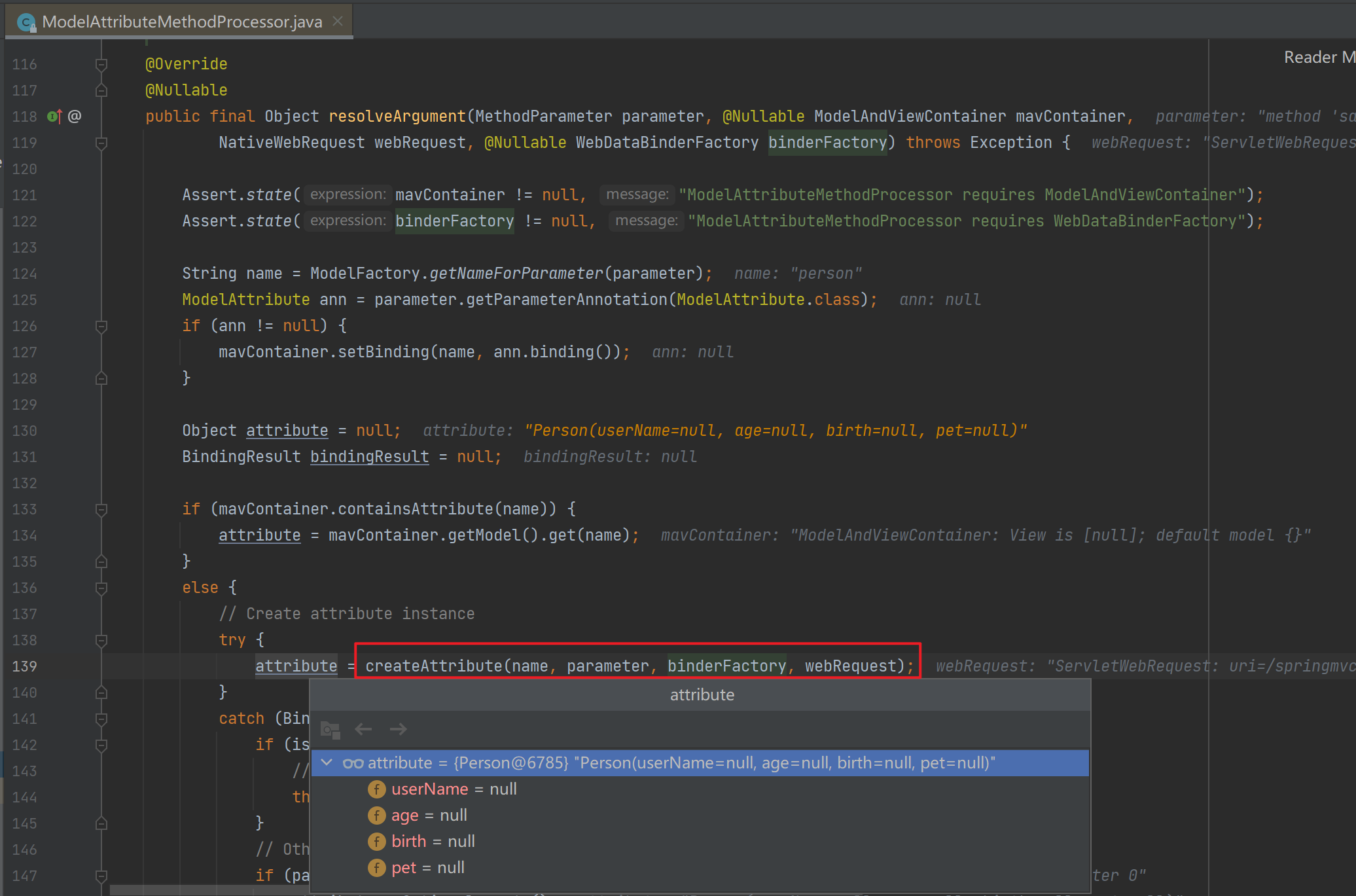Click the set-as-root icon in the attribute popup

coord(330,729)
